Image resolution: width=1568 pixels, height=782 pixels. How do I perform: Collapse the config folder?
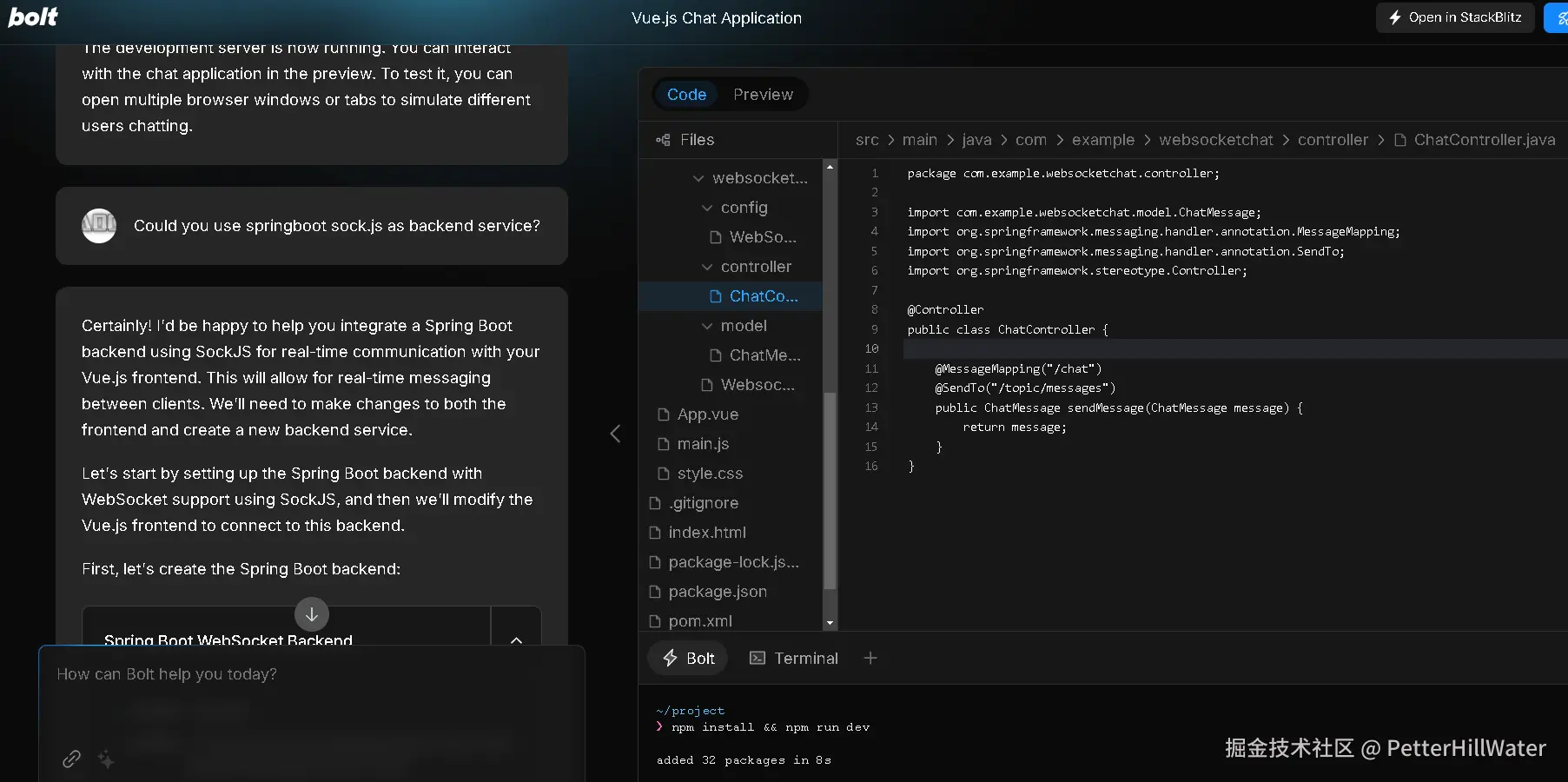pos(734,208)
